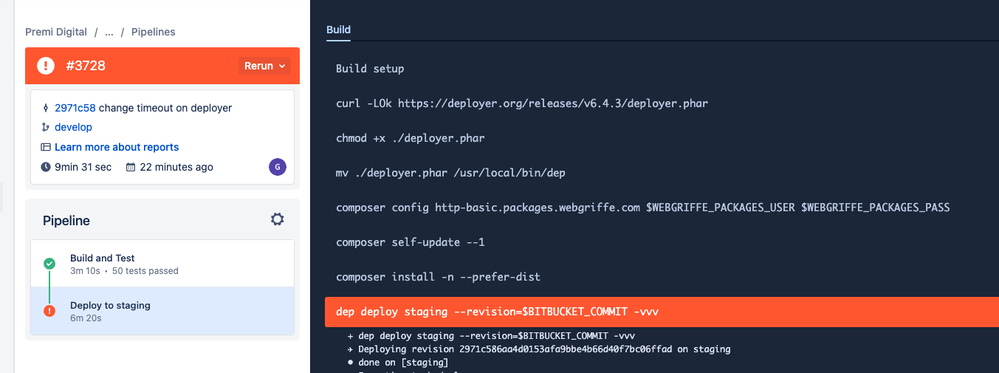Image resolution: width=999 pixels, height=373 pixels.
Task: Click the commit icon beside 2971c58
Action: pos(45,108)
